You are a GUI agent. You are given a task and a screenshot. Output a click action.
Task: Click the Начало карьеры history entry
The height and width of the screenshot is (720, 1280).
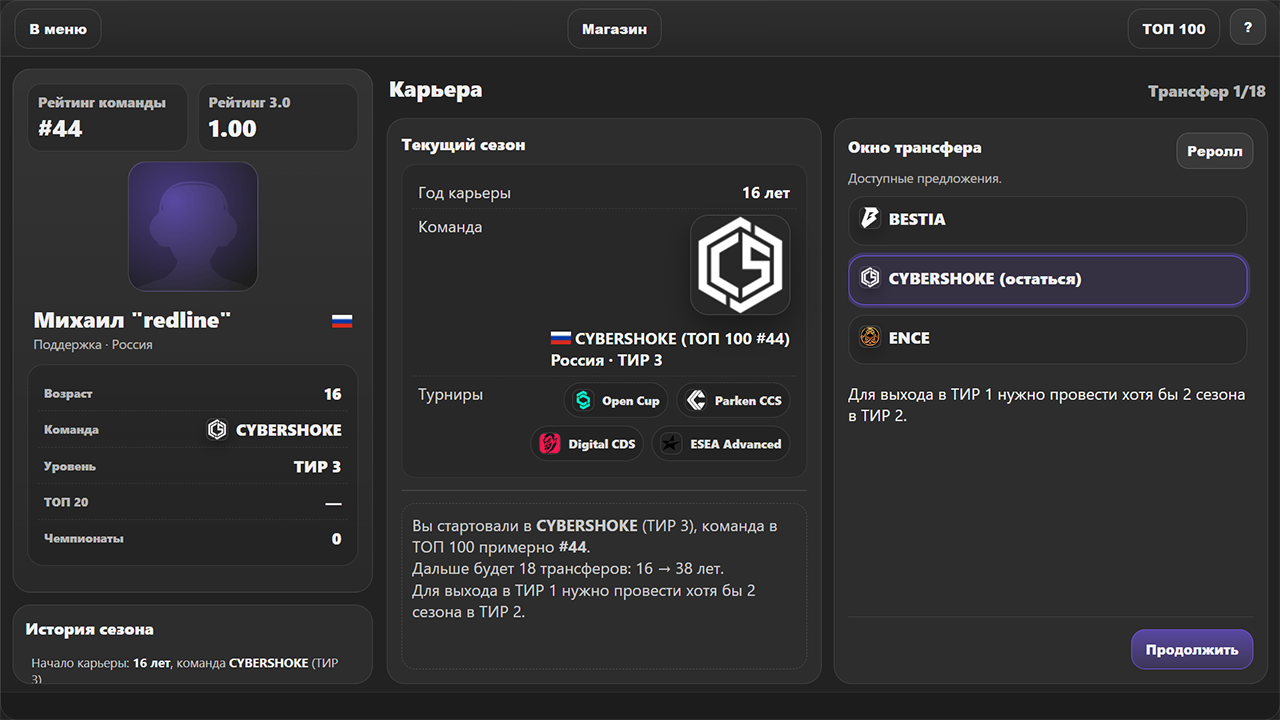tap(186, 670)
